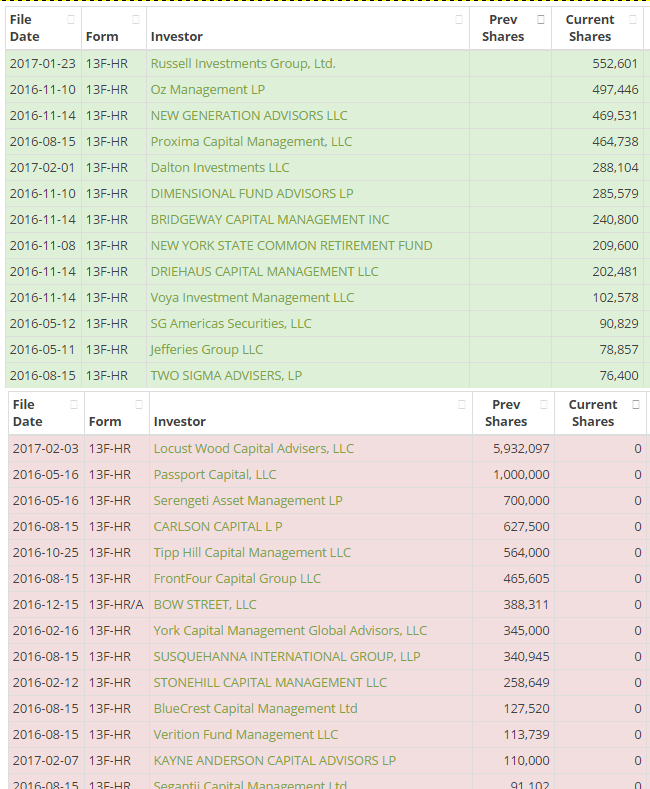Select the 2017-02-01 file date cell

[x=43, y=168]
